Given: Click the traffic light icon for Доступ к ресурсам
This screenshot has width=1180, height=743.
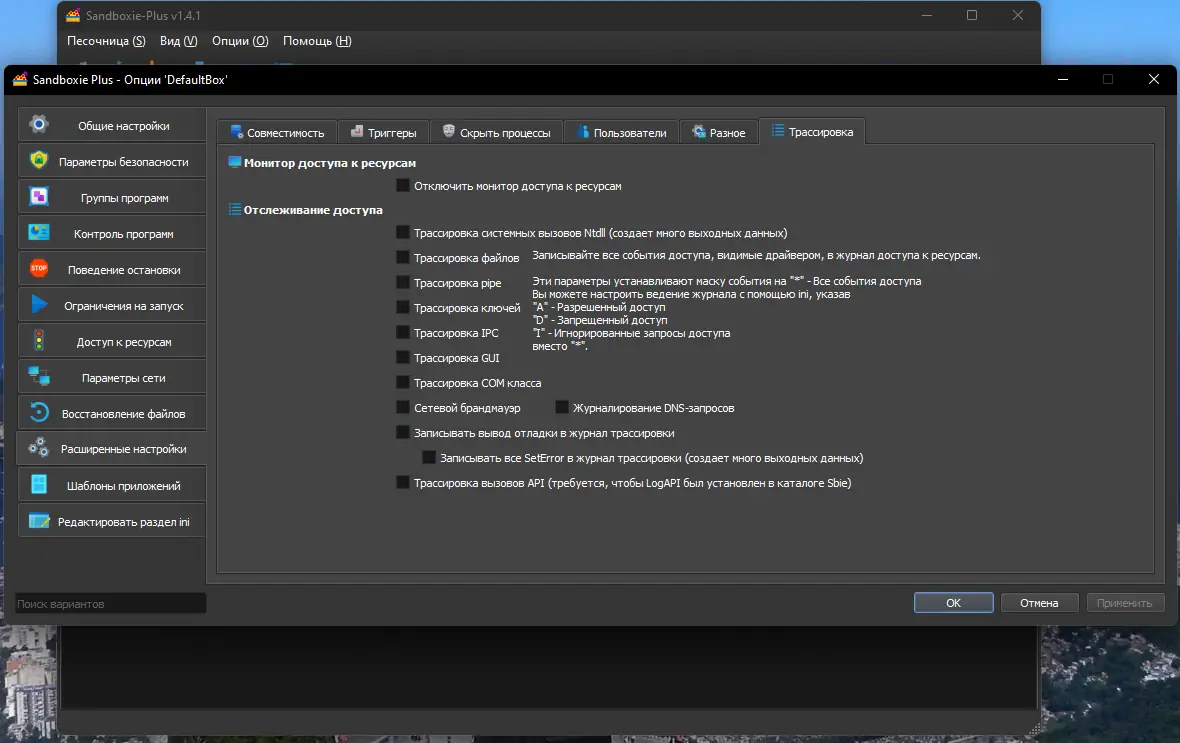Looking at the screenshot, I should click(39, 340).
